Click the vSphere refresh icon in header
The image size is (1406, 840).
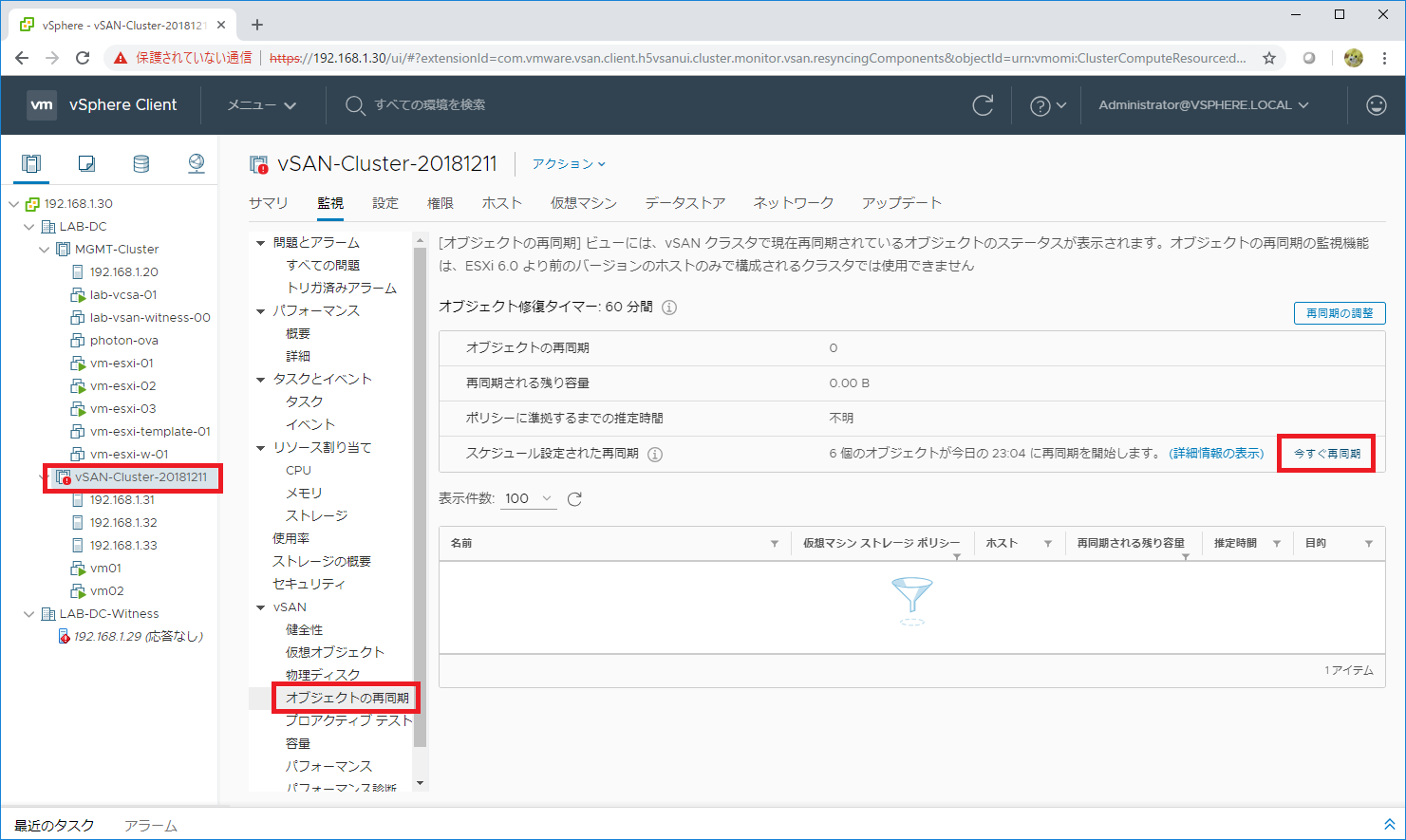point(983,105)
